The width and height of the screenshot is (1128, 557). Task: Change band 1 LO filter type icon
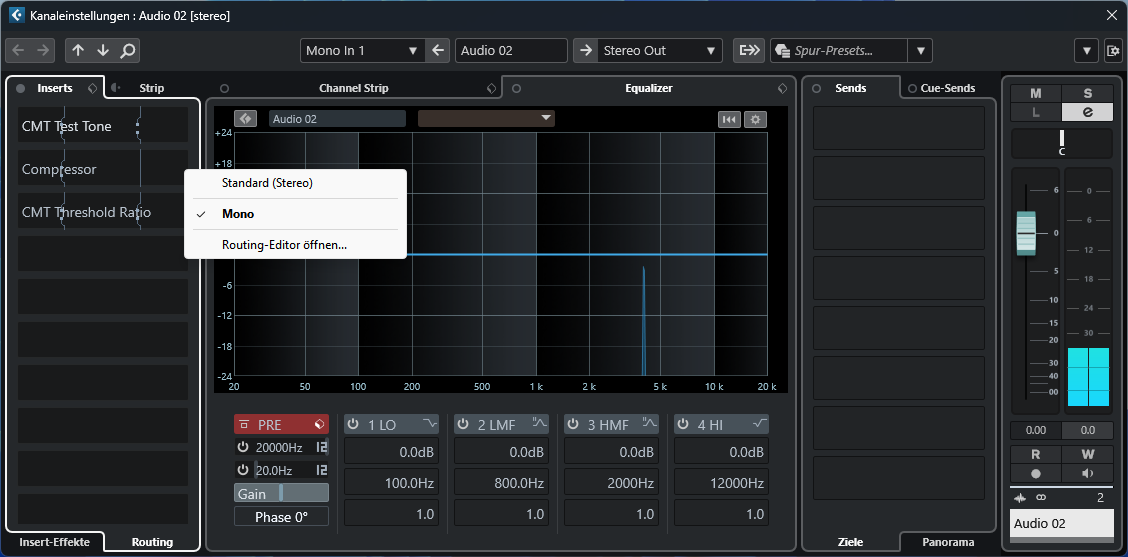pos(430,425)
